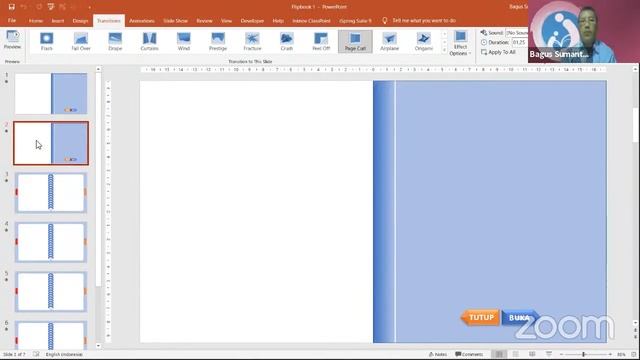
Task: Apply the Wind transition
Action: tap(184, 41)
